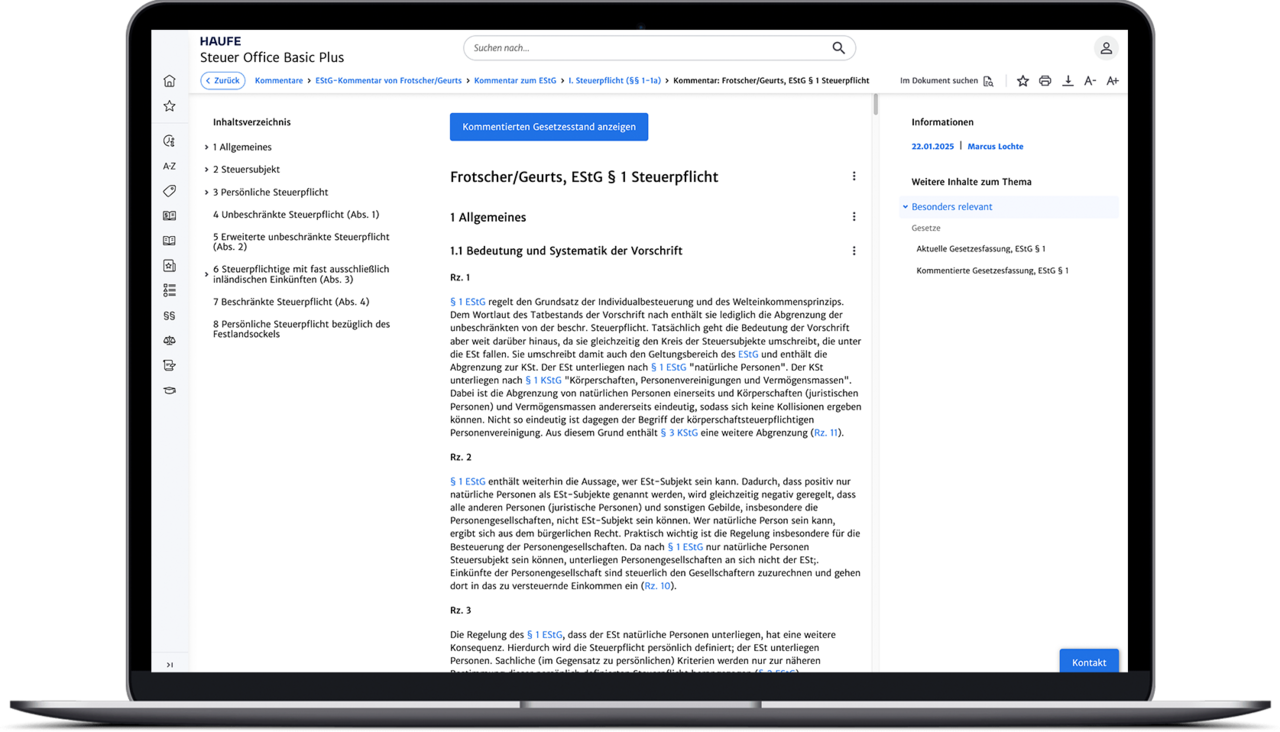Click the §§ laws icon in sidebar

169,315
